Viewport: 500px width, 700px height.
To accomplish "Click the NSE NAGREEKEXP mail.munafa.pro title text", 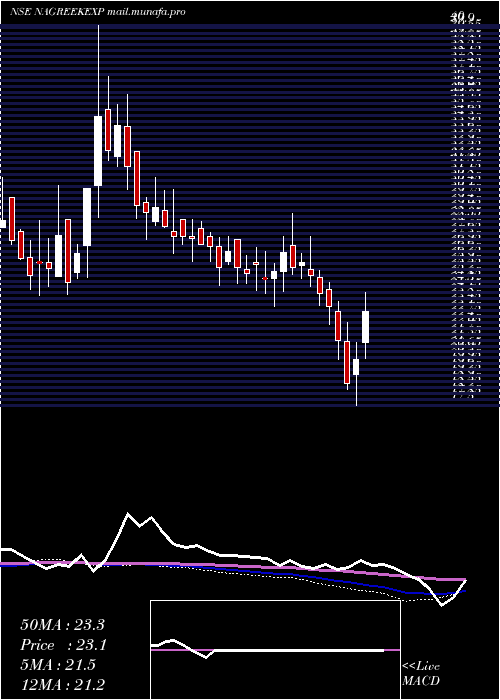I will (x=97, y=12).
